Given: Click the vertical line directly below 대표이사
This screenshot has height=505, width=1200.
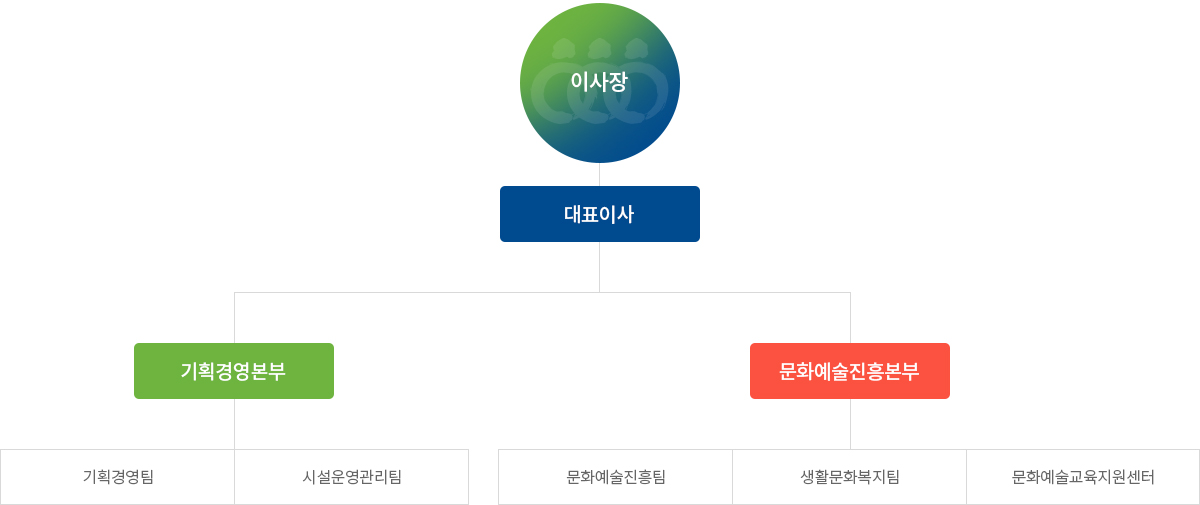Looking at the screenshot, I should click(x=600, y=267).
